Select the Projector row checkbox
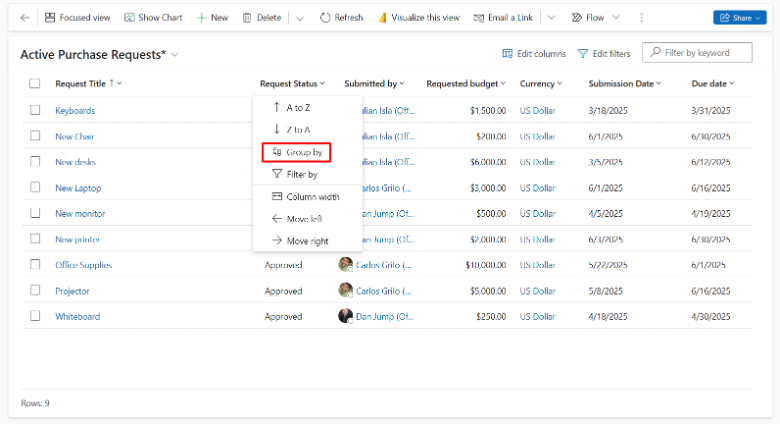Image resolution: width=780 pixels, height=425 pixels. coord(35,290)
